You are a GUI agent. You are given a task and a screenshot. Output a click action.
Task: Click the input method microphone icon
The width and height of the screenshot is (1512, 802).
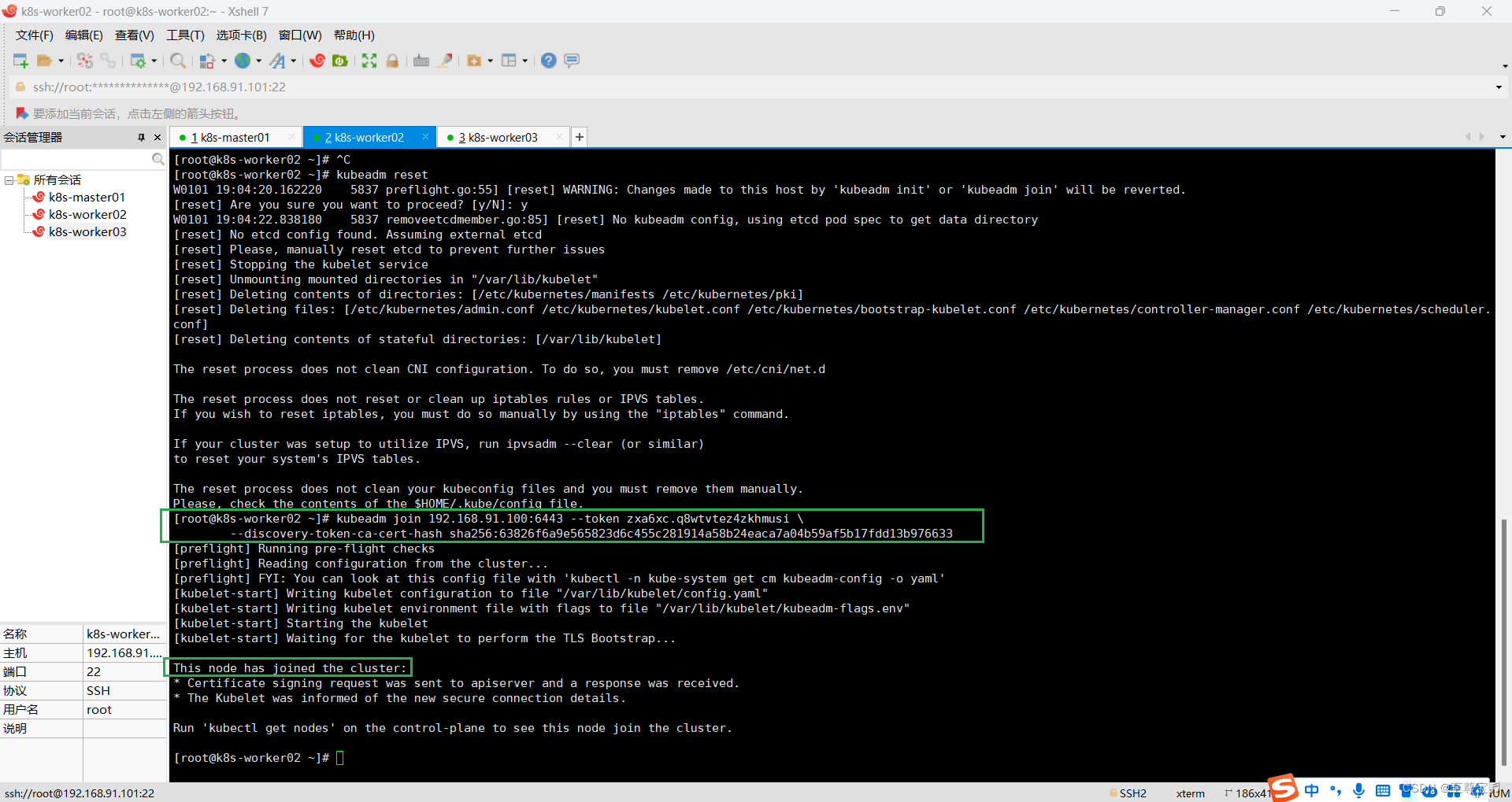tap(1358, 790)
